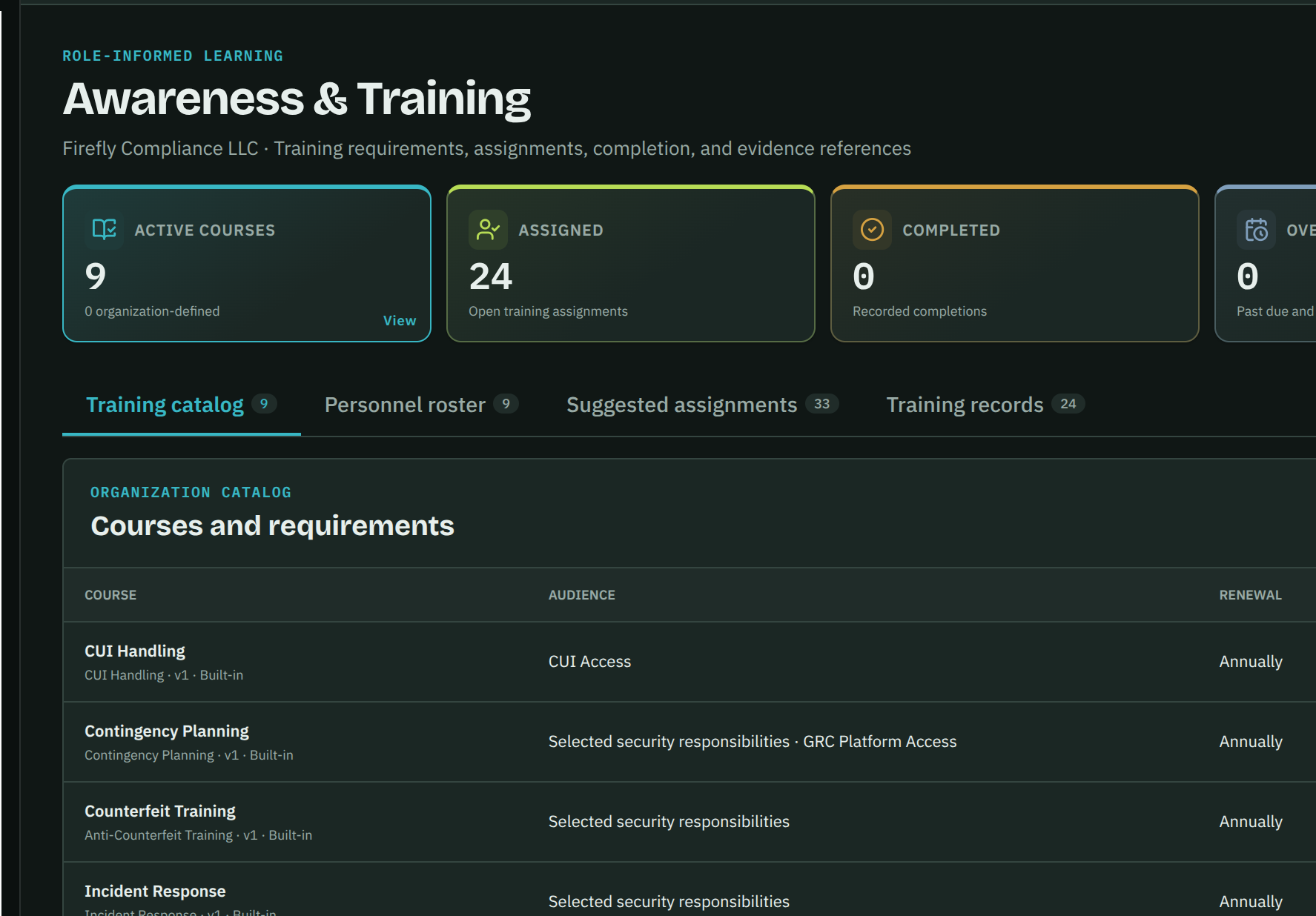Open the View link in Active Courses

pyautogui.click(x=400, y=320)
